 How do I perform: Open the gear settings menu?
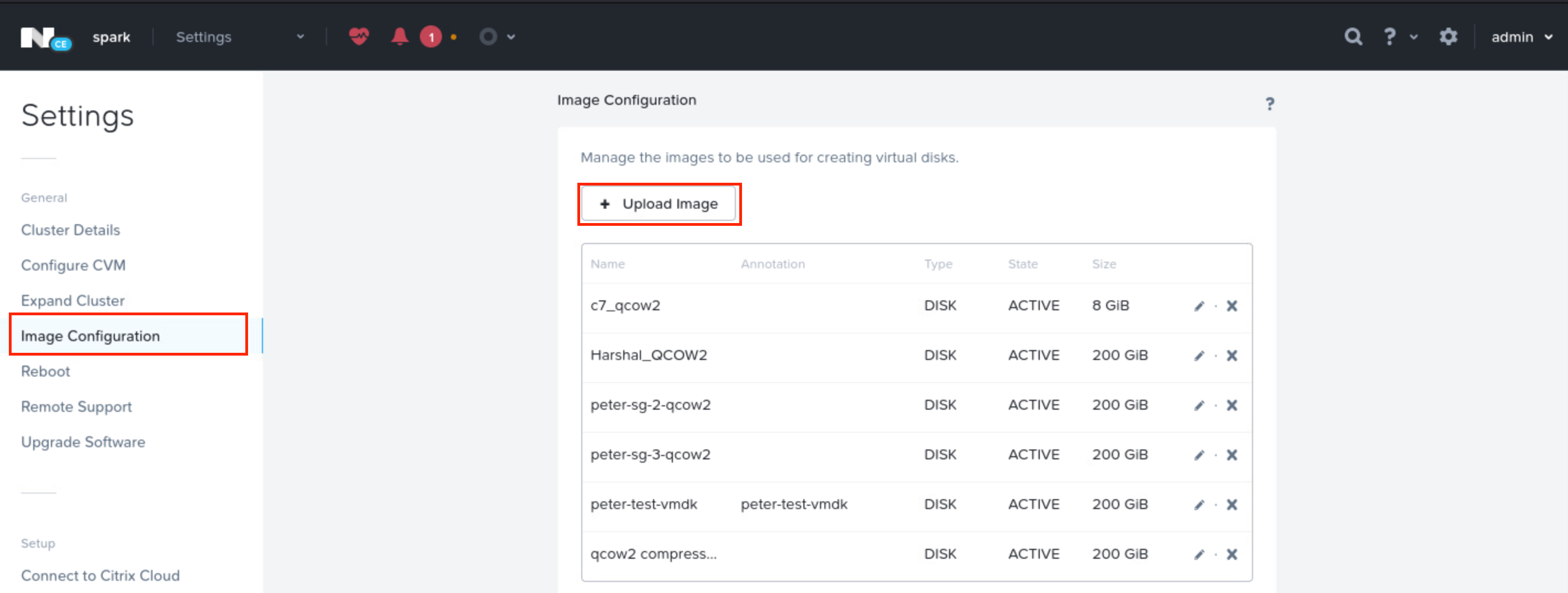1448,36
